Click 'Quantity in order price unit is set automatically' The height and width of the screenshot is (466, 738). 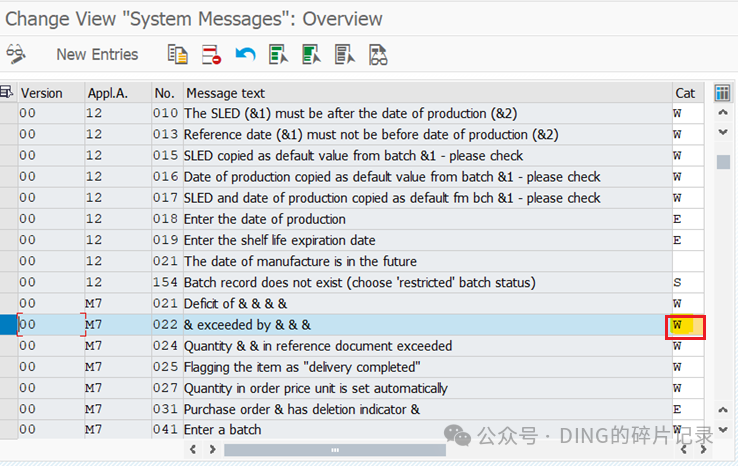click(315, 388)
